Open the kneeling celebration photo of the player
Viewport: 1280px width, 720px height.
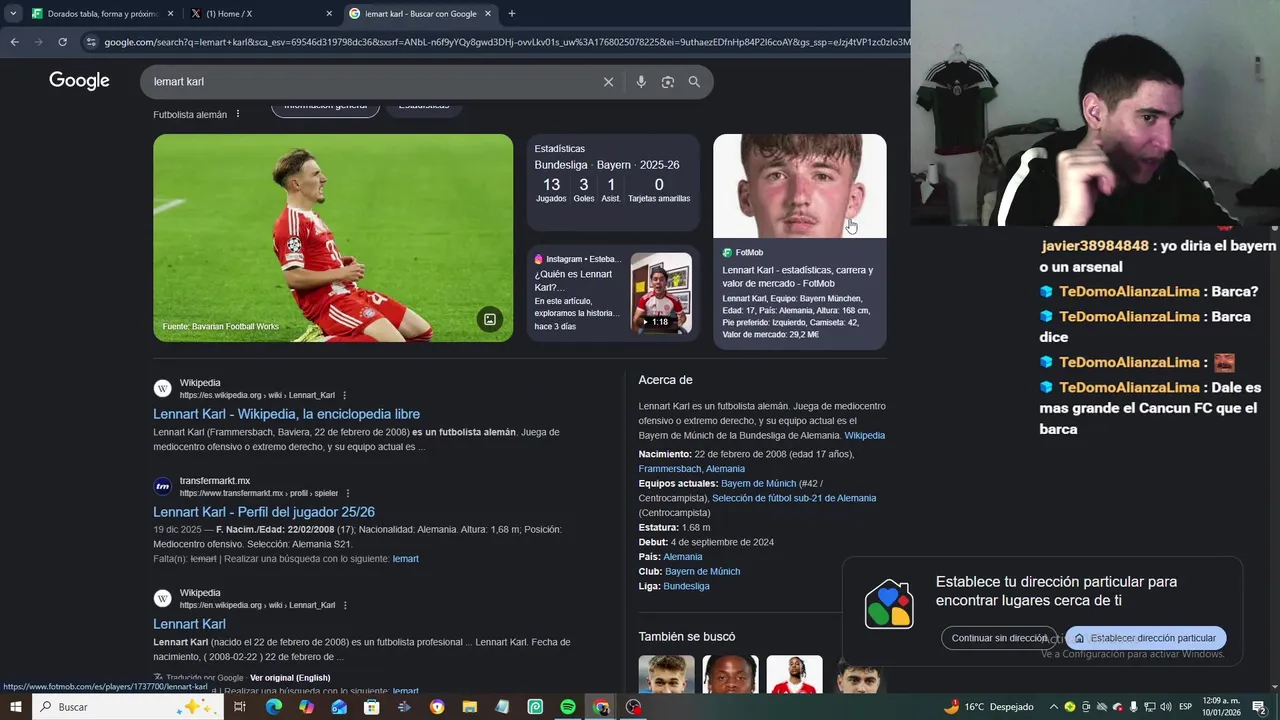click(x=333, y=238)
